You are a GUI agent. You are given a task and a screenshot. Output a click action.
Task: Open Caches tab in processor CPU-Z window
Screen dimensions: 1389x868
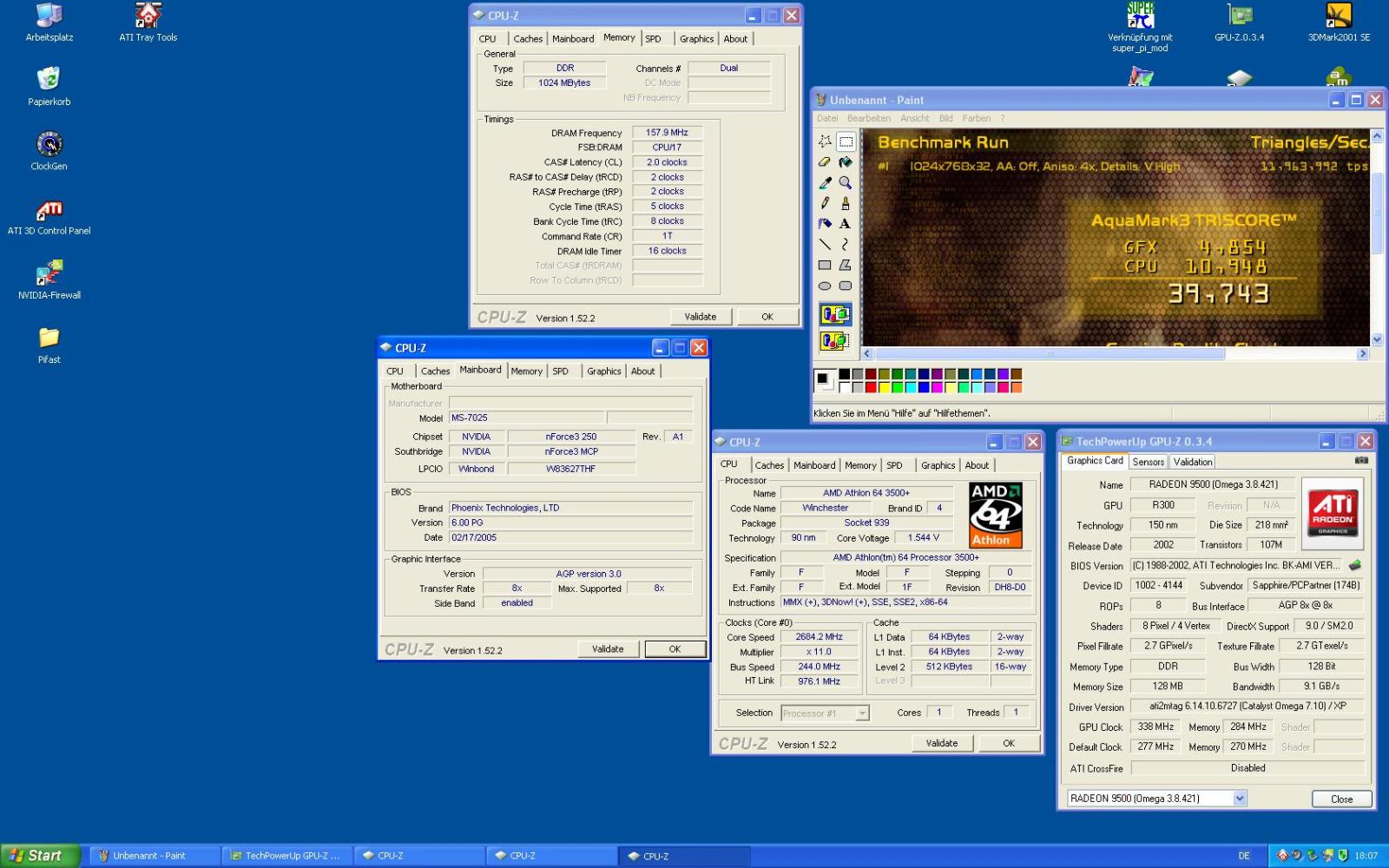point(769,466)
